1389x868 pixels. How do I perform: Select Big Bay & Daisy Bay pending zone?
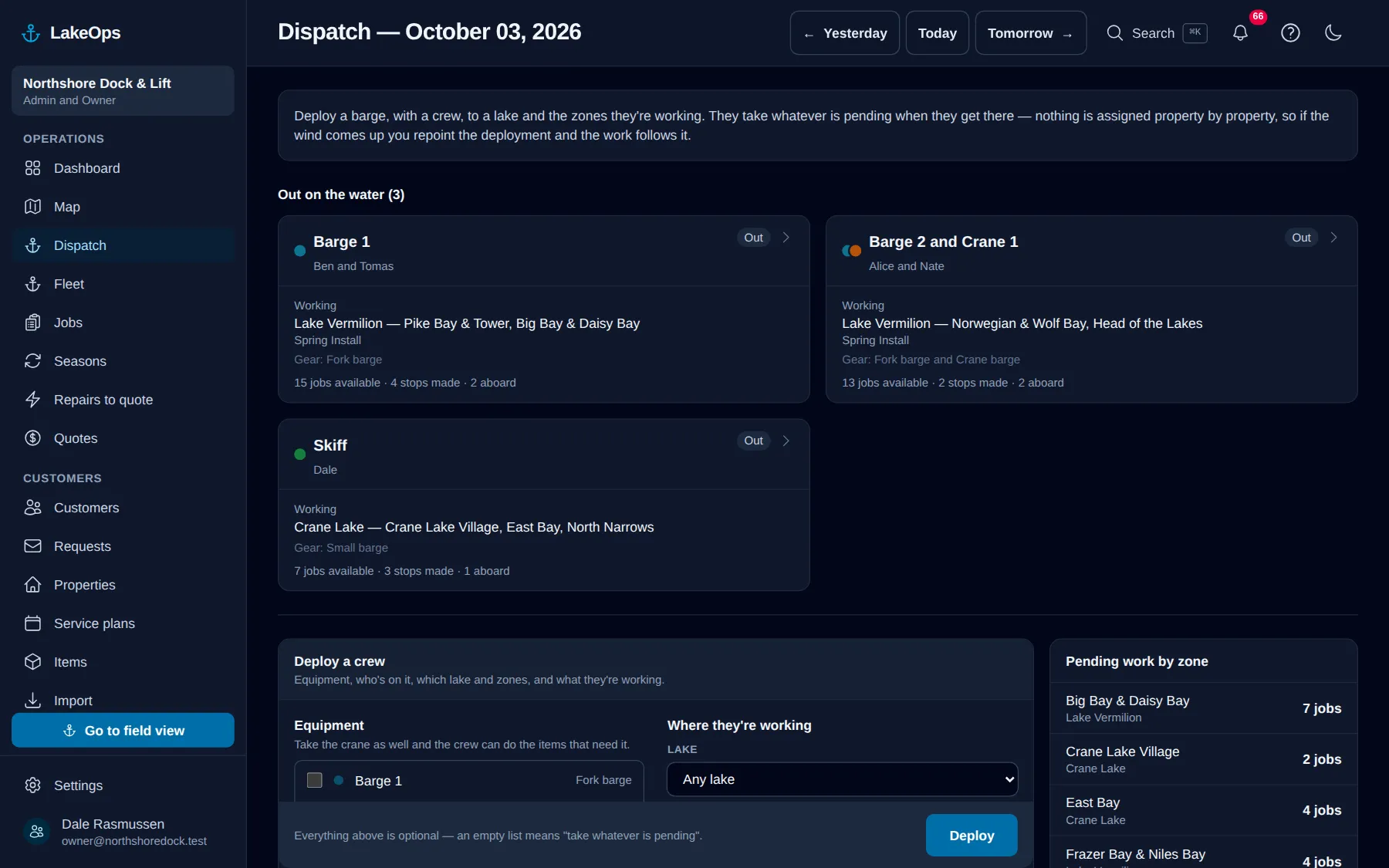click(1204, 708)
